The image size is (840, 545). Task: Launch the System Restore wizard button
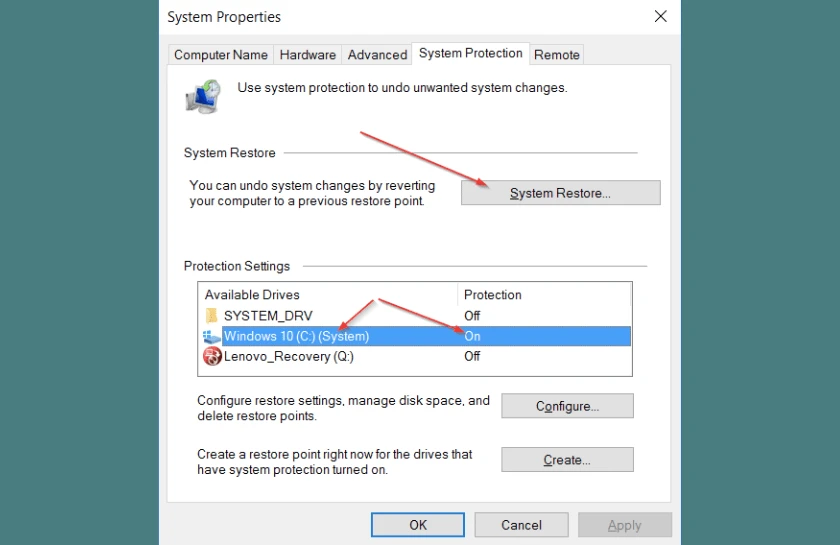pos(560,193)
